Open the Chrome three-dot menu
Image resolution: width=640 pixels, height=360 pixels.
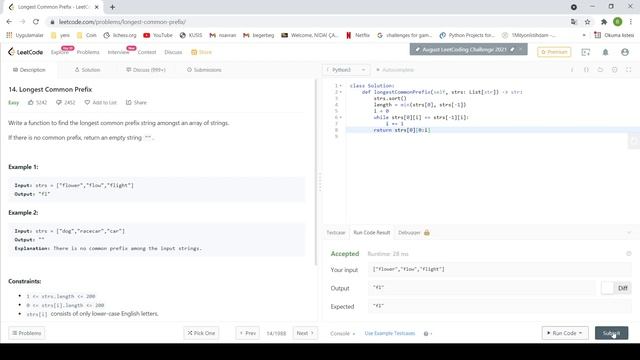631,22
